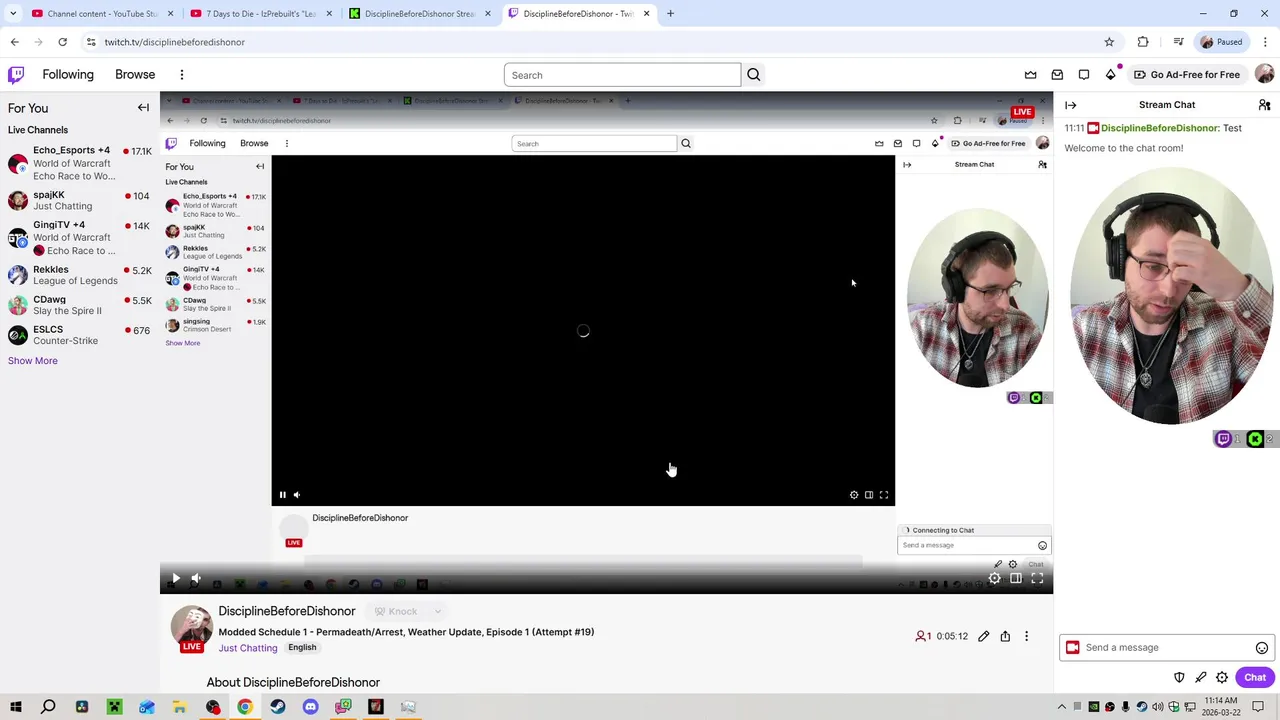Click the English language tag
Image resolution: width=1280 pixels, height=720 pixels.
[x=302, y=648]
